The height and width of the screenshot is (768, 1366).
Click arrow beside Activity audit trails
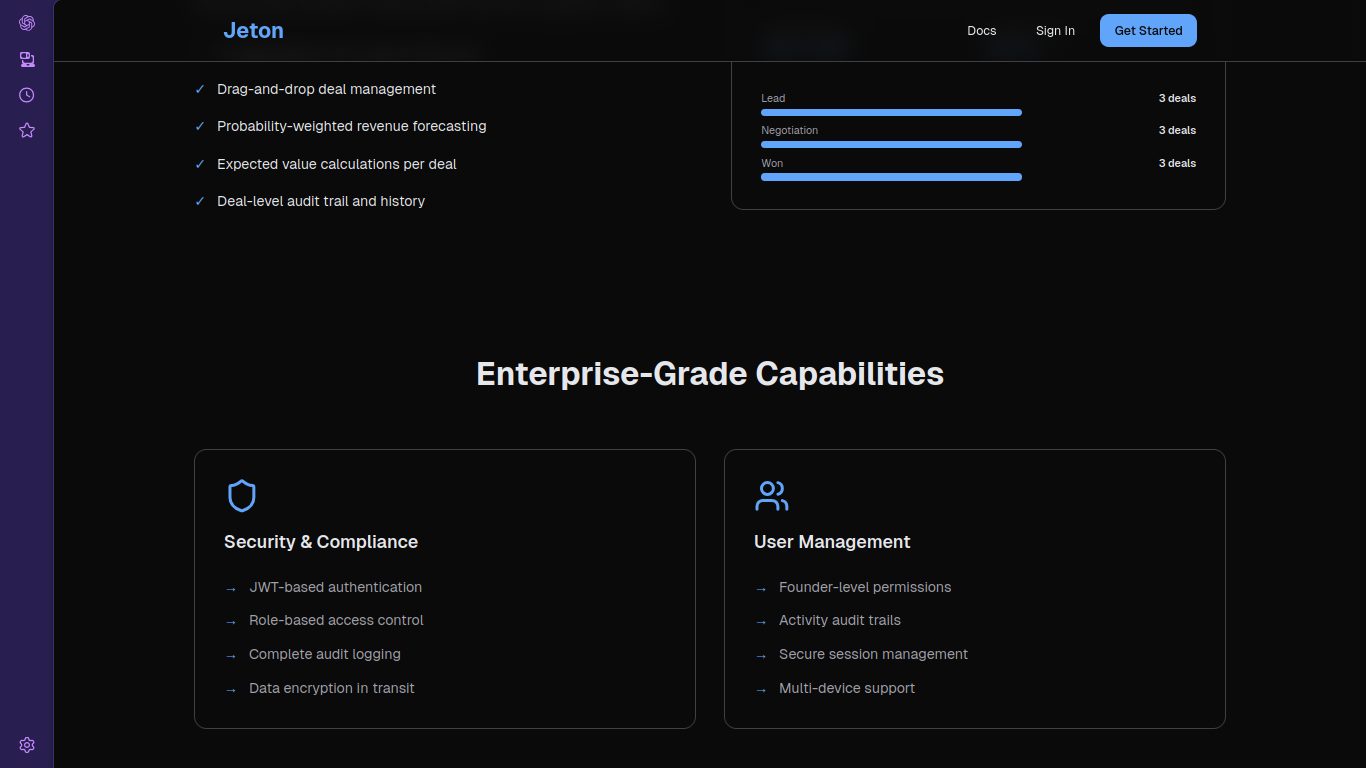click(x=761, y=622)
